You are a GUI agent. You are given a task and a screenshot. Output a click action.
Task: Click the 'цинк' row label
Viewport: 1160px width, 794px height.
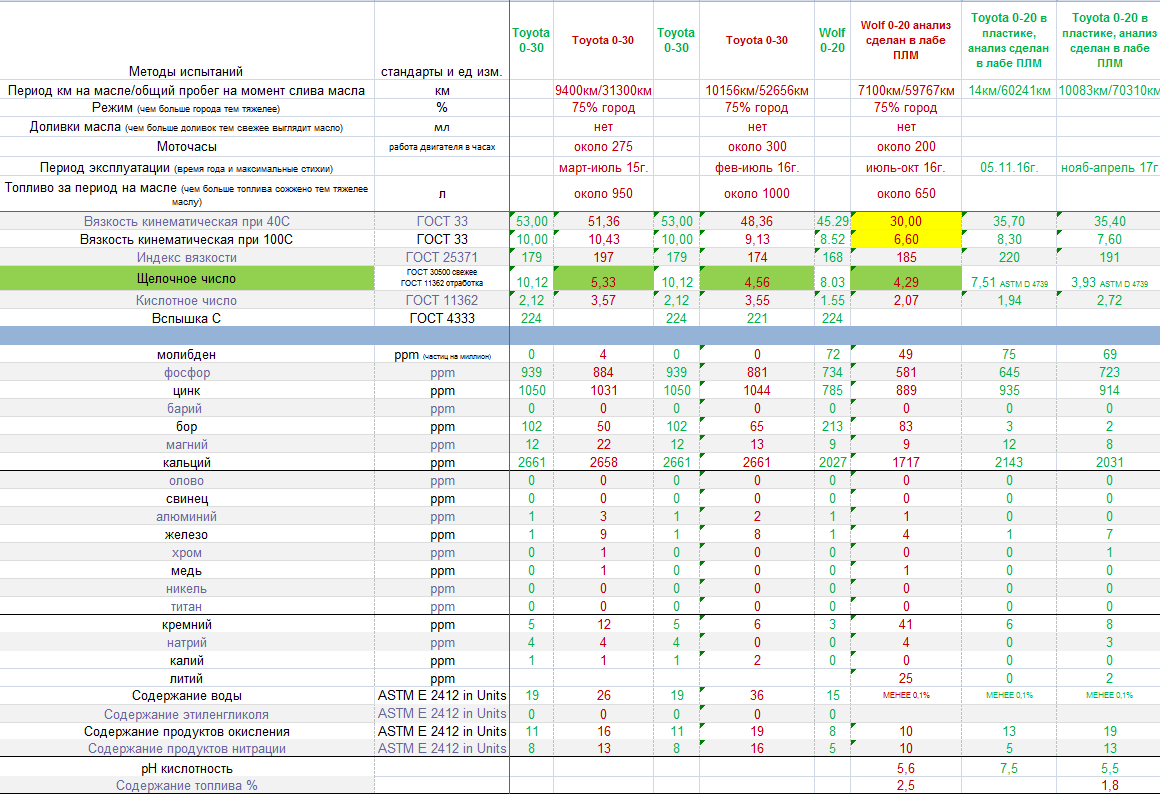(x=186, y=391)
